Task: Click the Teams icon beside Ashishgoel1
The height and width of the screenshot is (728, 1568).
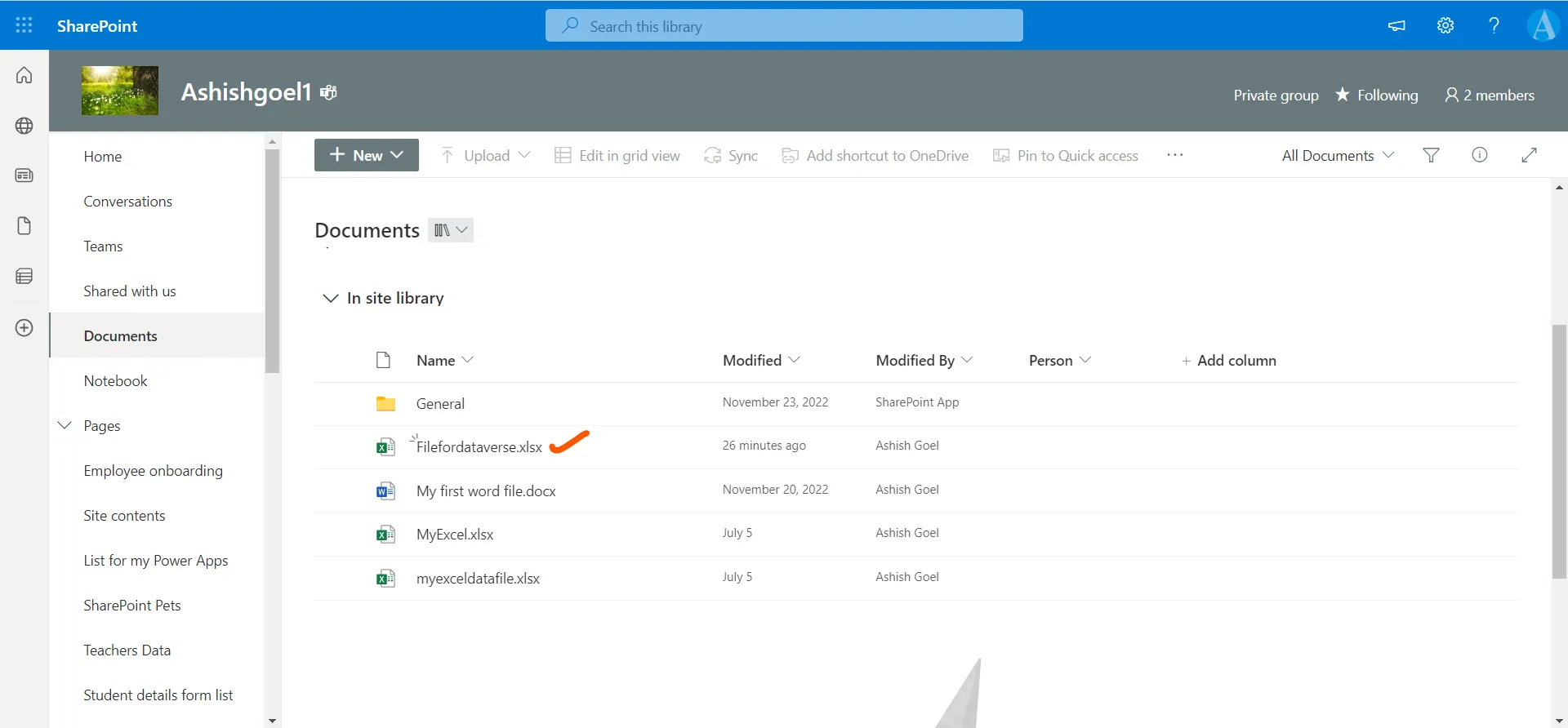Action: coord(328,92)
